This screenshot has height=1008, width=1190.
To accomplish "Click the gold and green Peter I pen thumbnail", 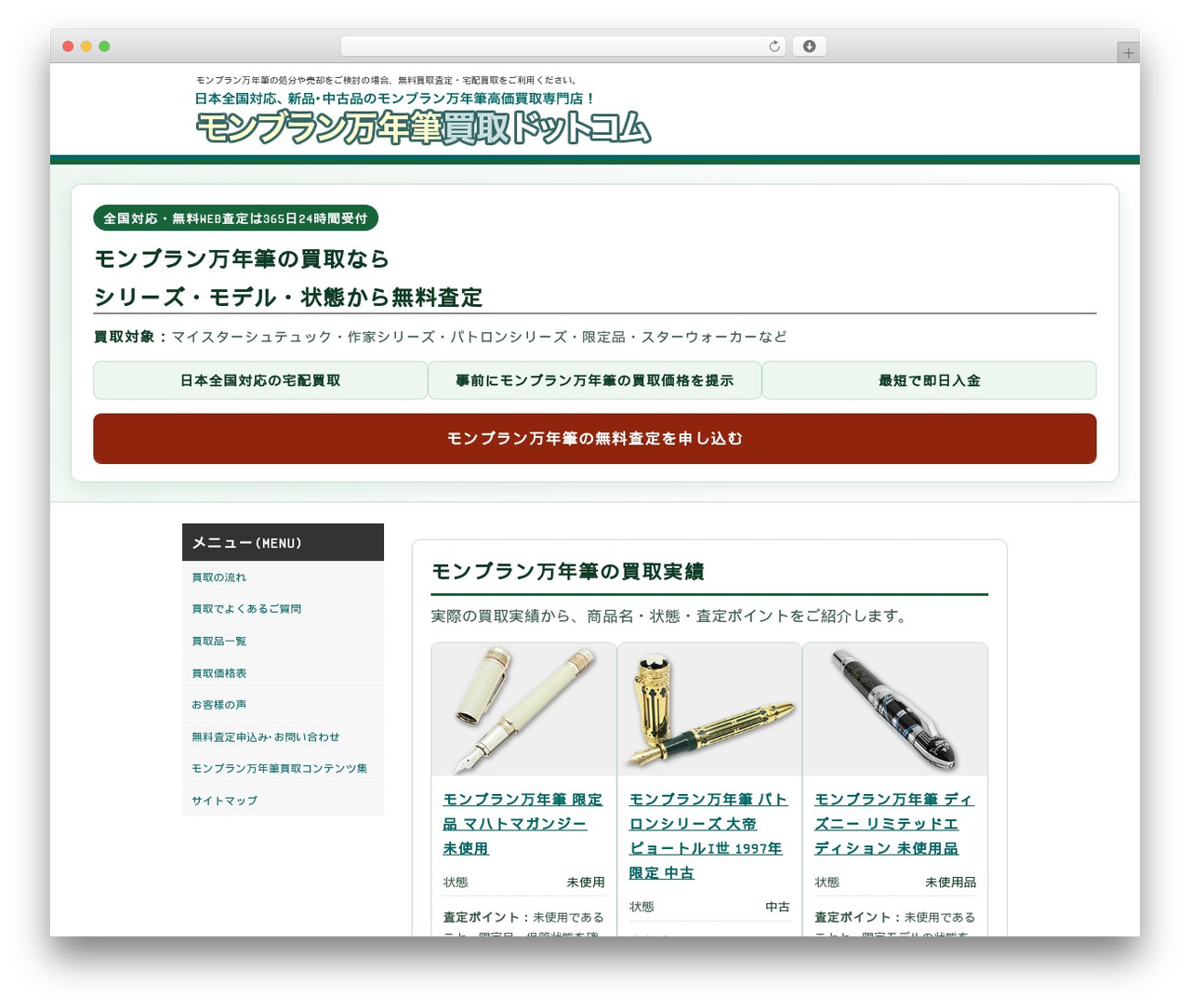I will (709, 709).
